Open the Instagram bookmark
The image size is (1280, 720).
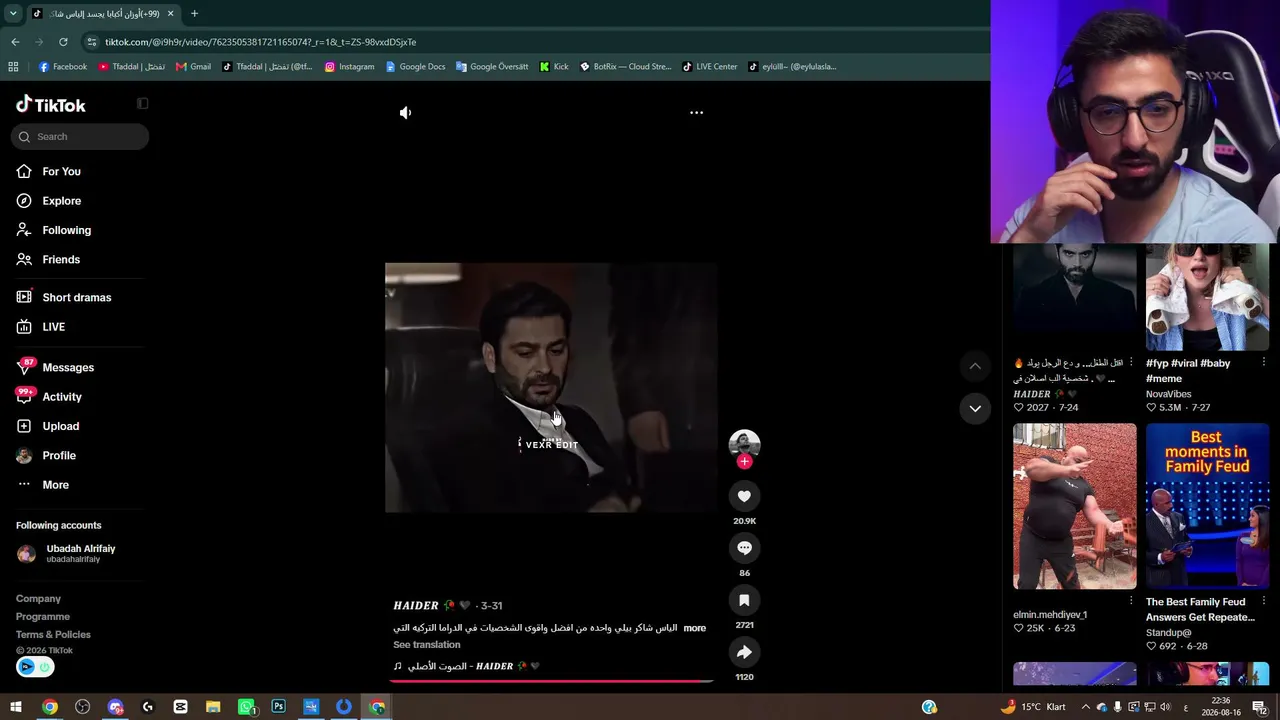coord(349,67)
